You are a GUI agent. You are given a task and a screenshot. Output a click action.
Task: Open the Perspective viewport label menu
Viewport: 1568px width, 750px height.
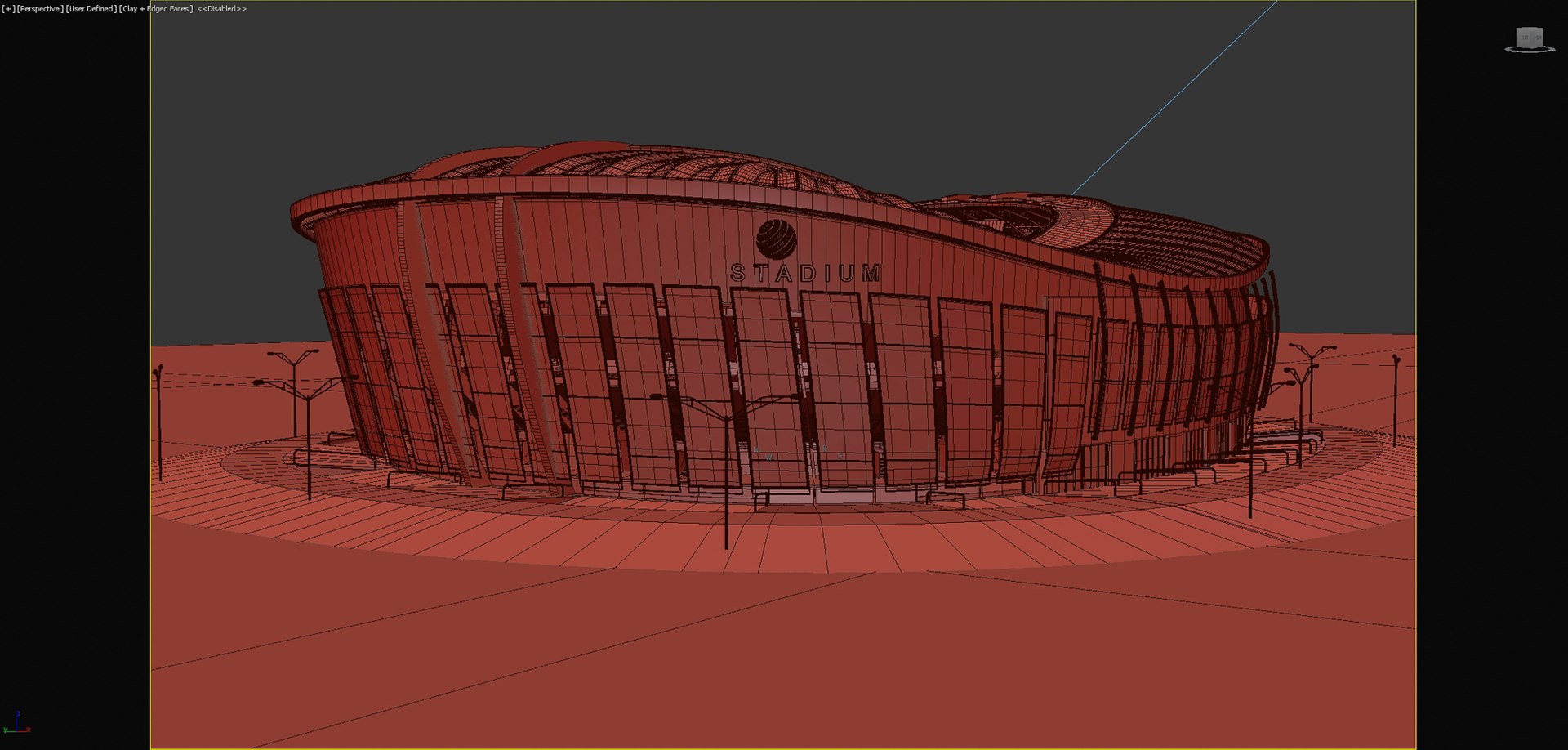click(x=40, y=9)
